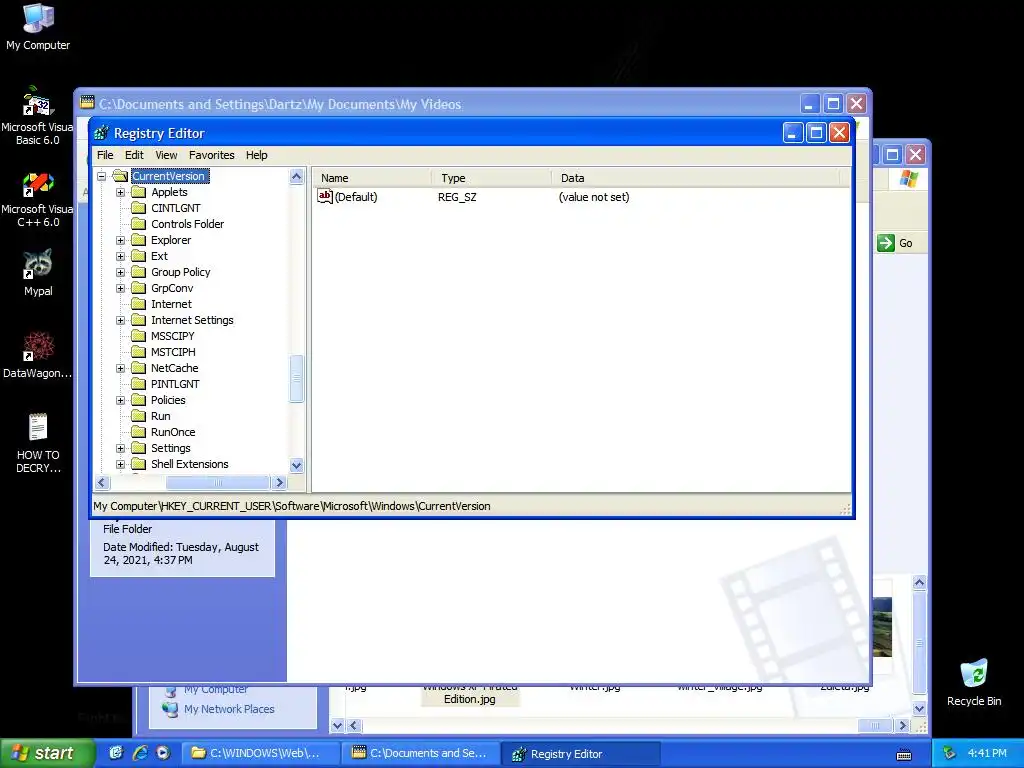
Task: Click the Registry Editor title bar icon
Action: [x=101, y=133]
